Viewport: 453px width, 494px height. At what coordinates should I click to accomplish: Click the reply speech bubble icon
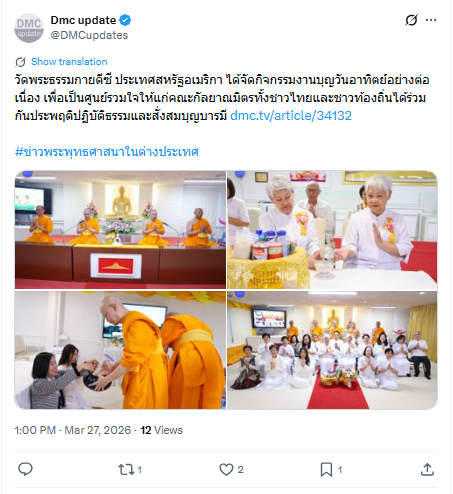pyautogui.click(x=25, y=469)
